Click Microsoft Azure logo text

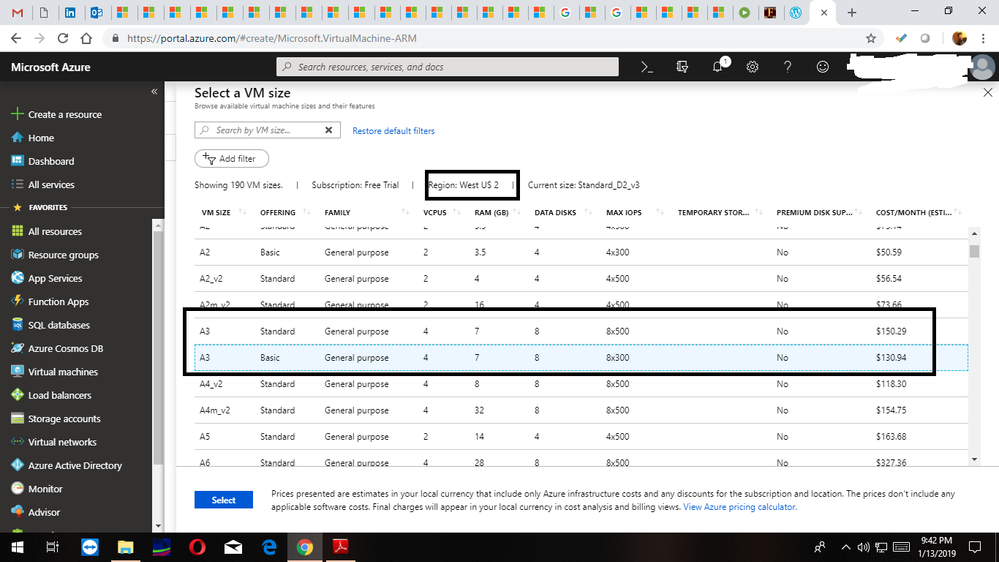pyautogui.click(x=50, y=67)
